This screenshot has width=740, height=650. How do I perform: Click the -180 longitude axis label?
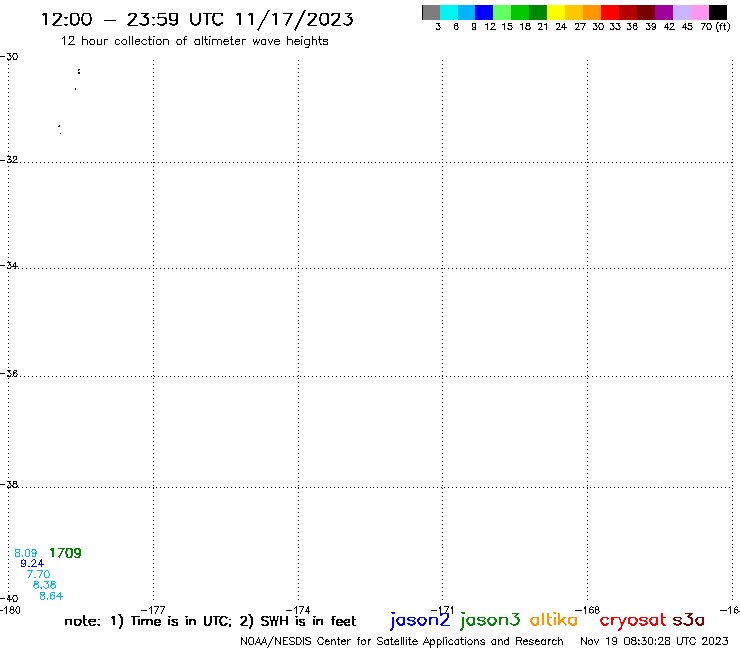10,610
